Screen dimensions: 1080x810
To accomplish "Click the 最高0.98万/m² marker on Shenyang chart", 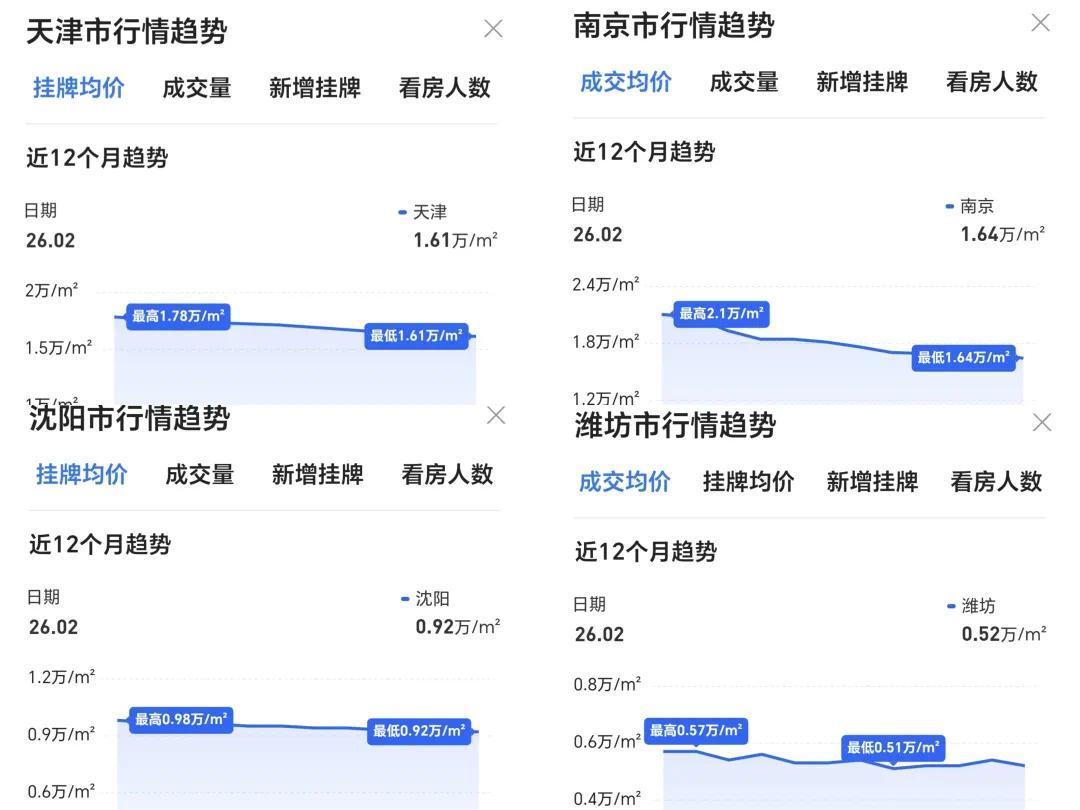I will (180, 718).
